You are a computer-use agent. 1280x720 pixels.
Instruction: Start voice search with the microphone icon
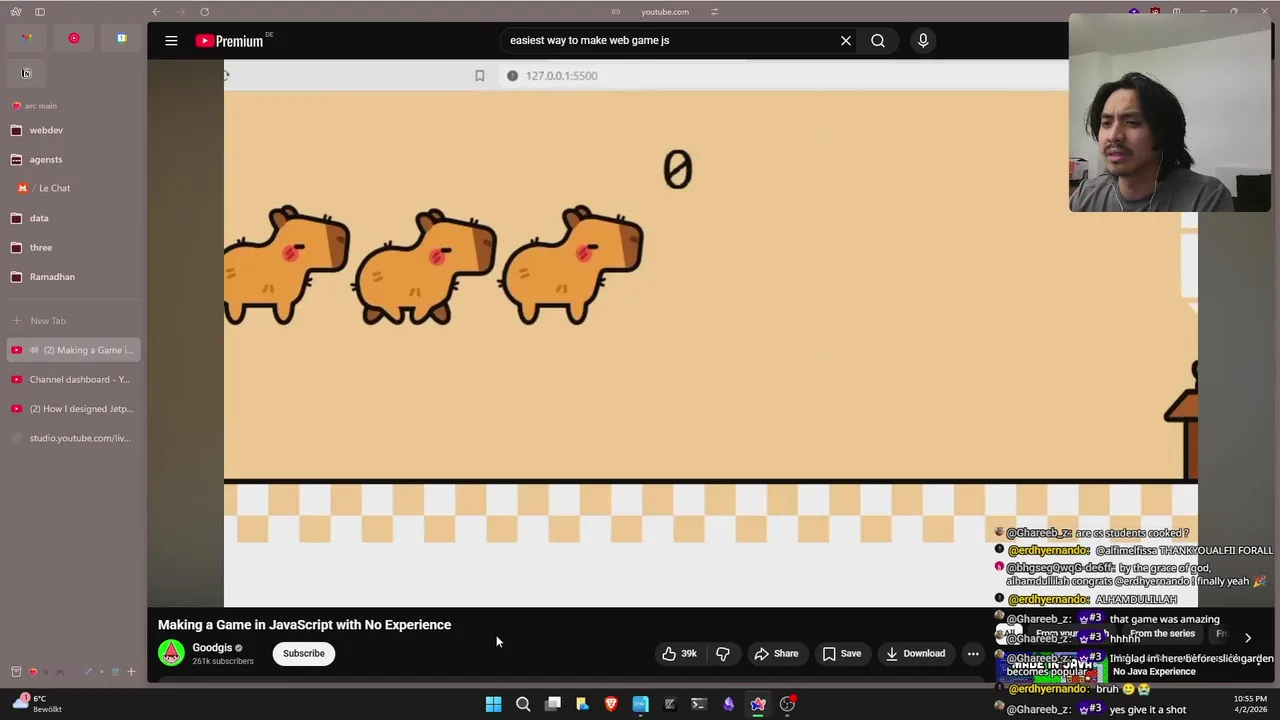pyautogui.click(x=923, y=41)
